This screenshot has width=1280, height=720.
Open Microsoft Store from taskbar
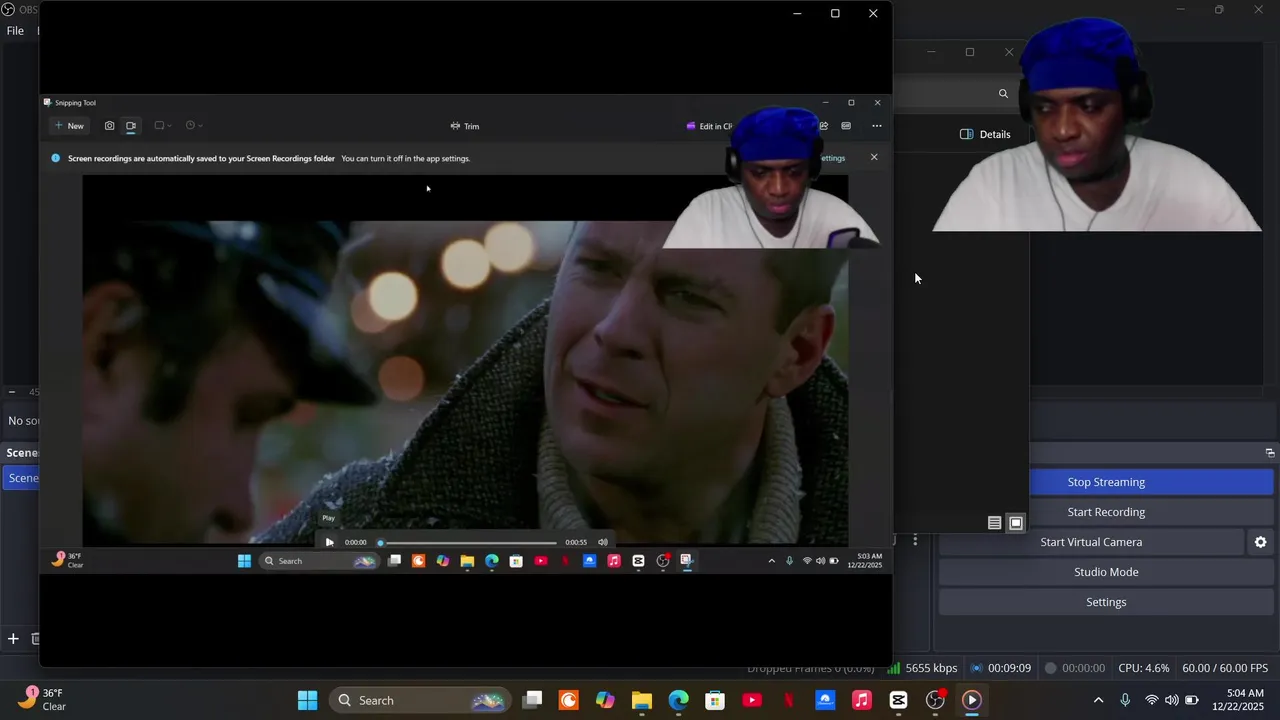pos(715,700)
